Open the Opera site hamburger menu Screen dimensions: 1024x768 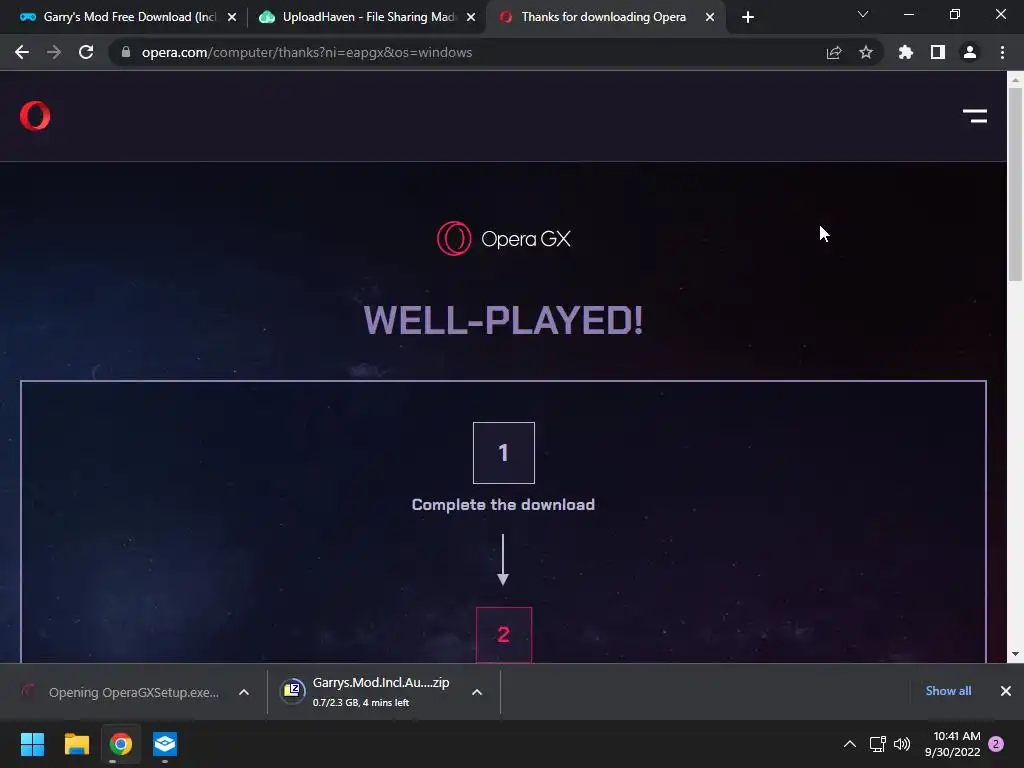click(x=974, y=116)
